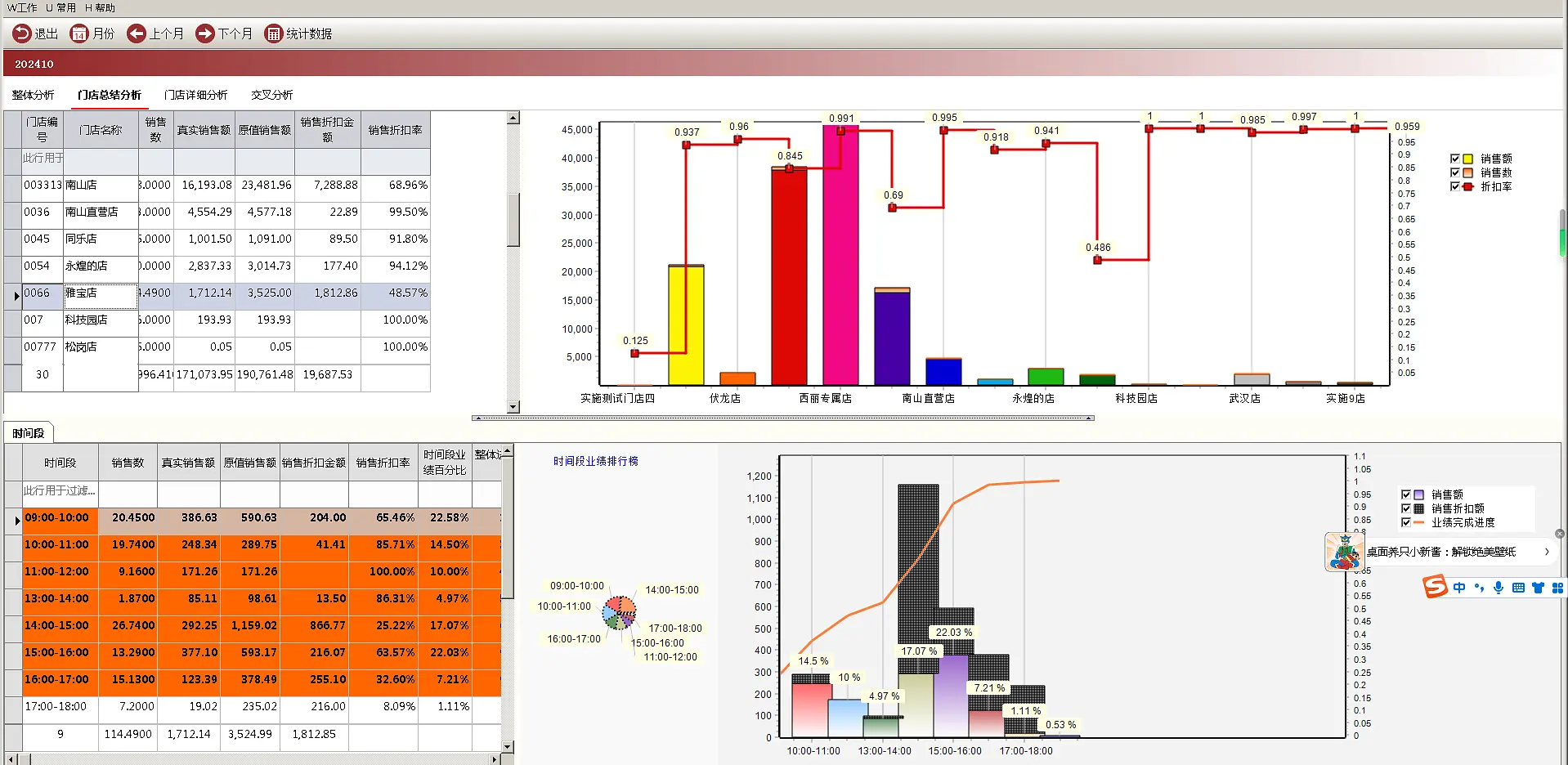Image resolution: width=1568 pixels, height=765 pixels.
Task: Click store table scrollbar up arrow
Action: pos(513,118)
